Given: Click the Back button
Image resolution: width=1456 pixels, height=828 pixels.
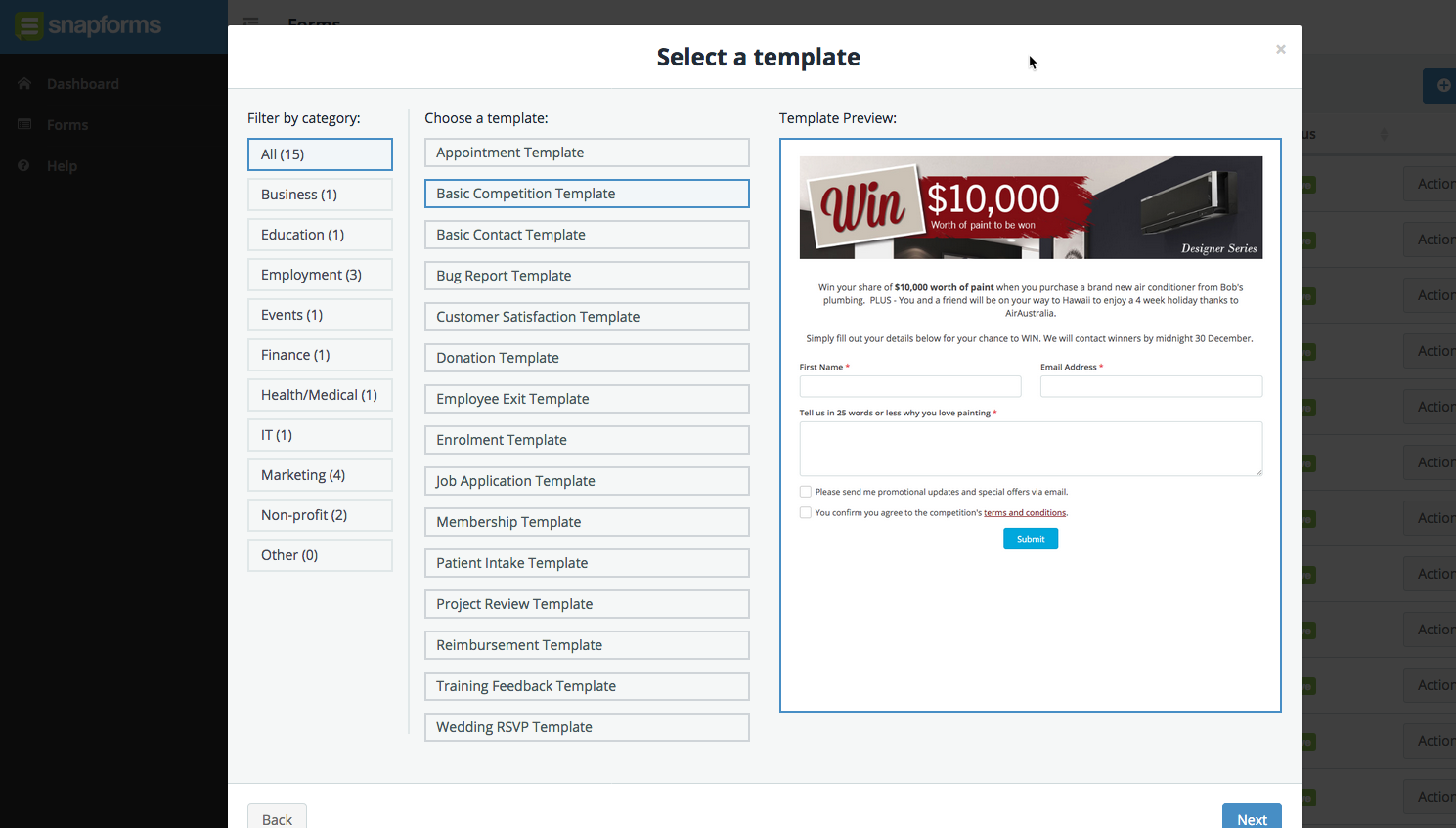Looking at the screenshot, I should coord(277,816).
